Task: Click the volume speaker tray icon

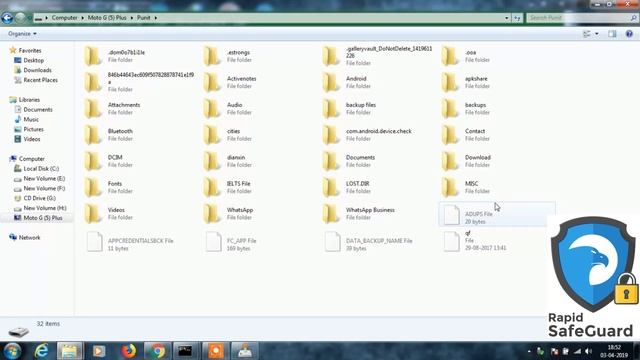Action: point(588,351)
